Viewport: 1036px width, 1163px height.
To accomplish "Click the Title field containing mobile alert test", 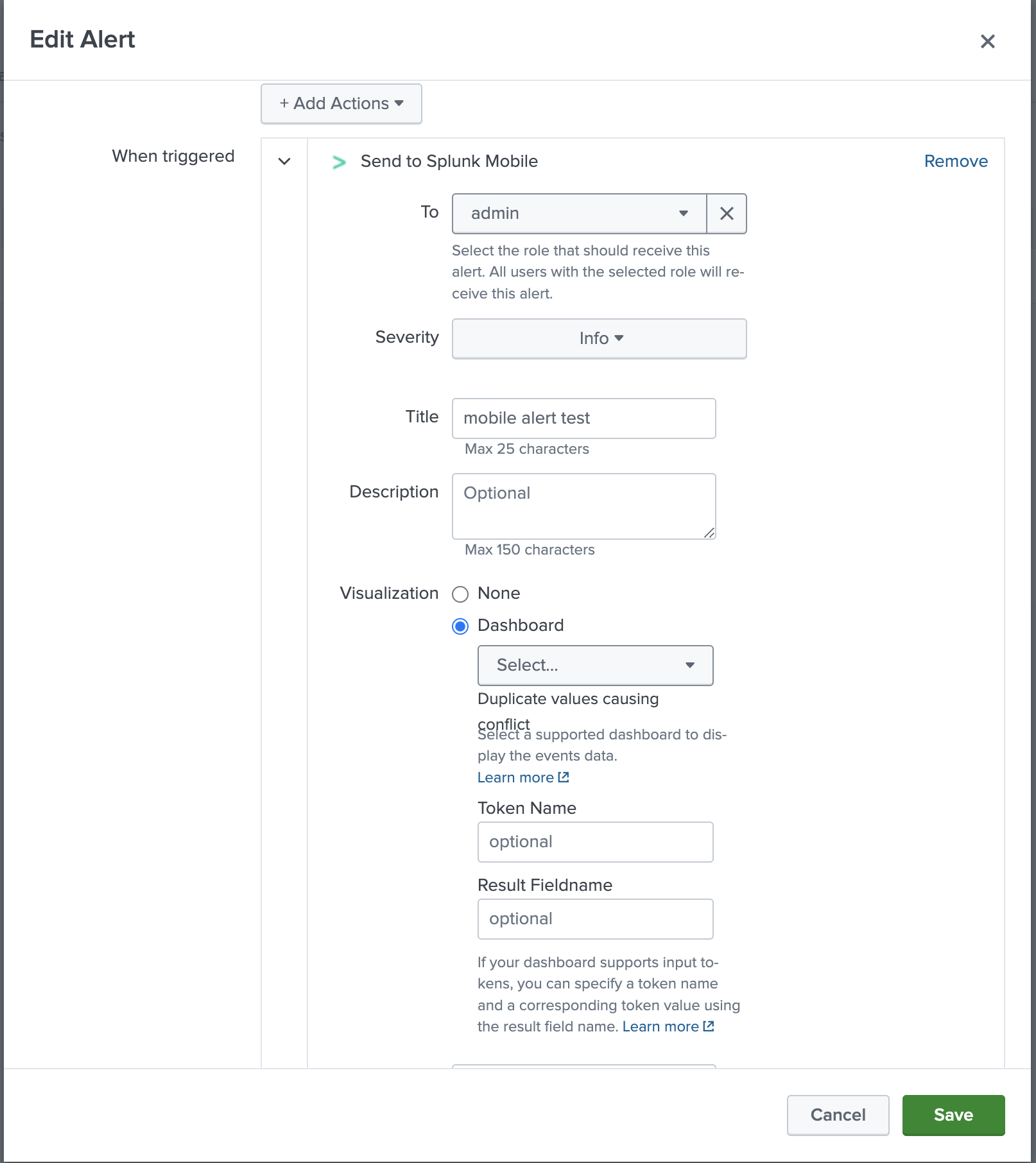I will pos(583,418).
